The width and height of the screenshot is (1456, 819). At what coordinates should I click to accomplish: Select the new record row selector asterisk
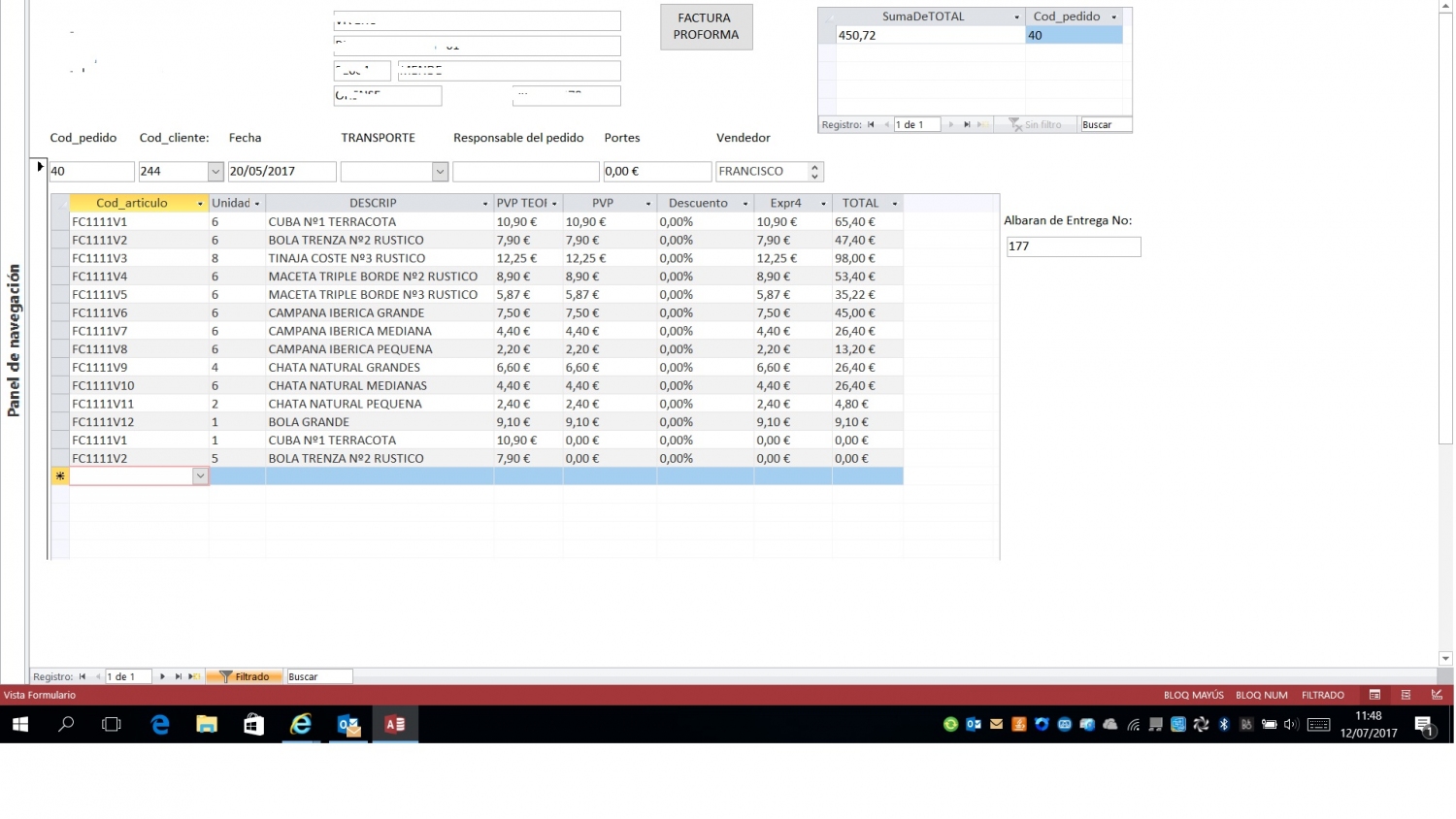coord(60,476)
